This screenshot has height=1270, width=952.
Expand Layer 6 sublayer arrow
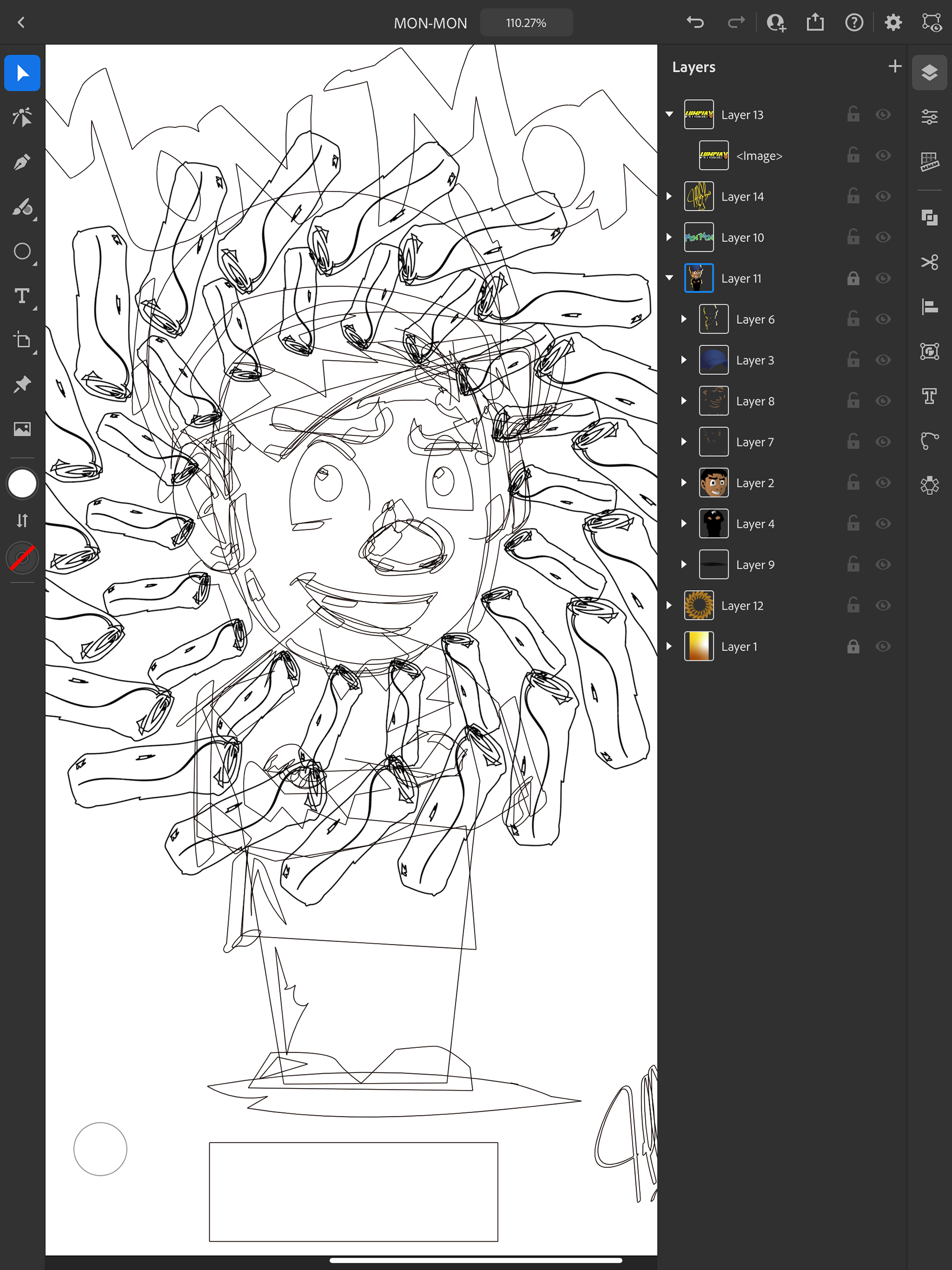(683, 319)
